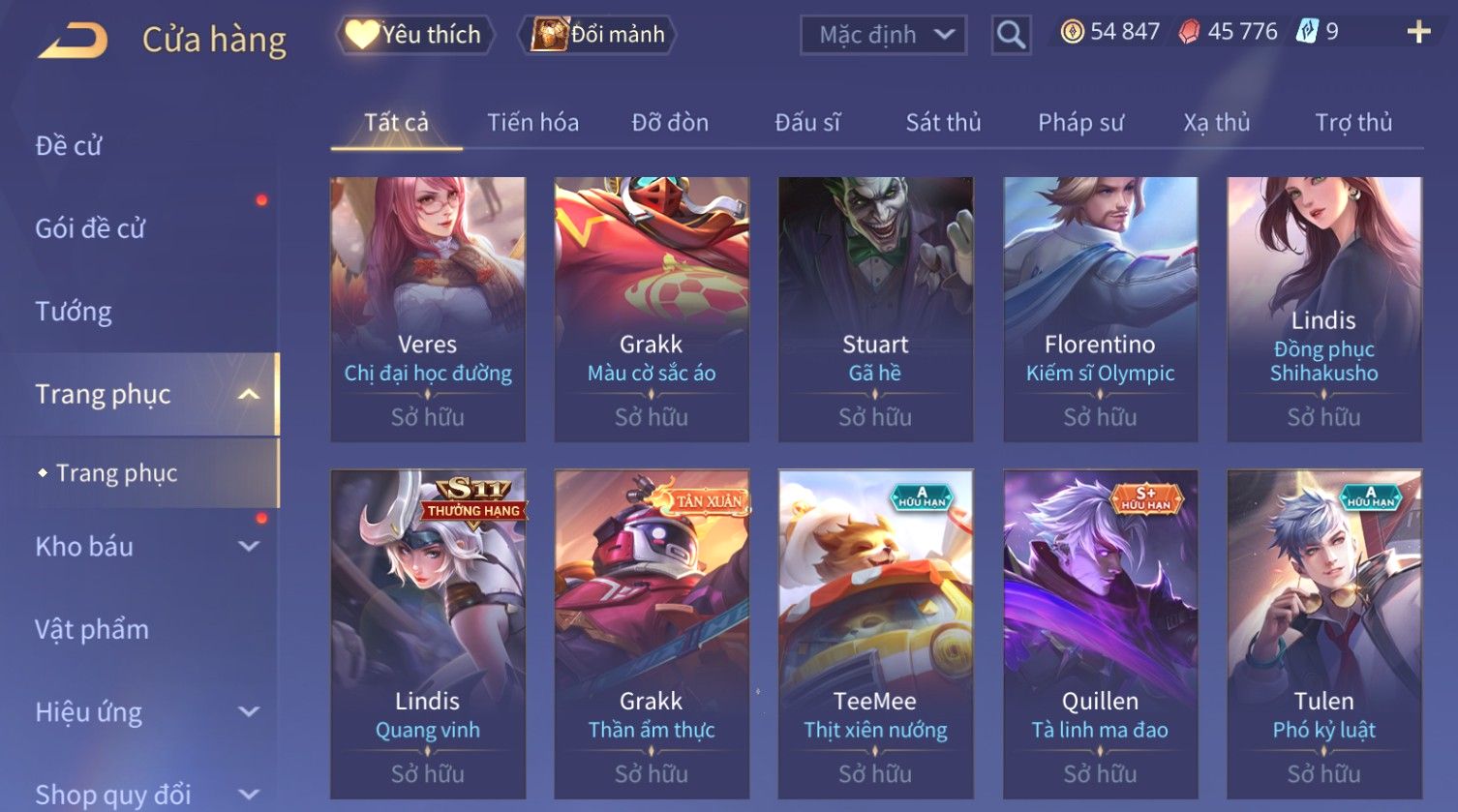The width and height of the screenshot is (1458, 812).
Task: Collapse the Trang phục sidebar section
Action: click(249, 394)
